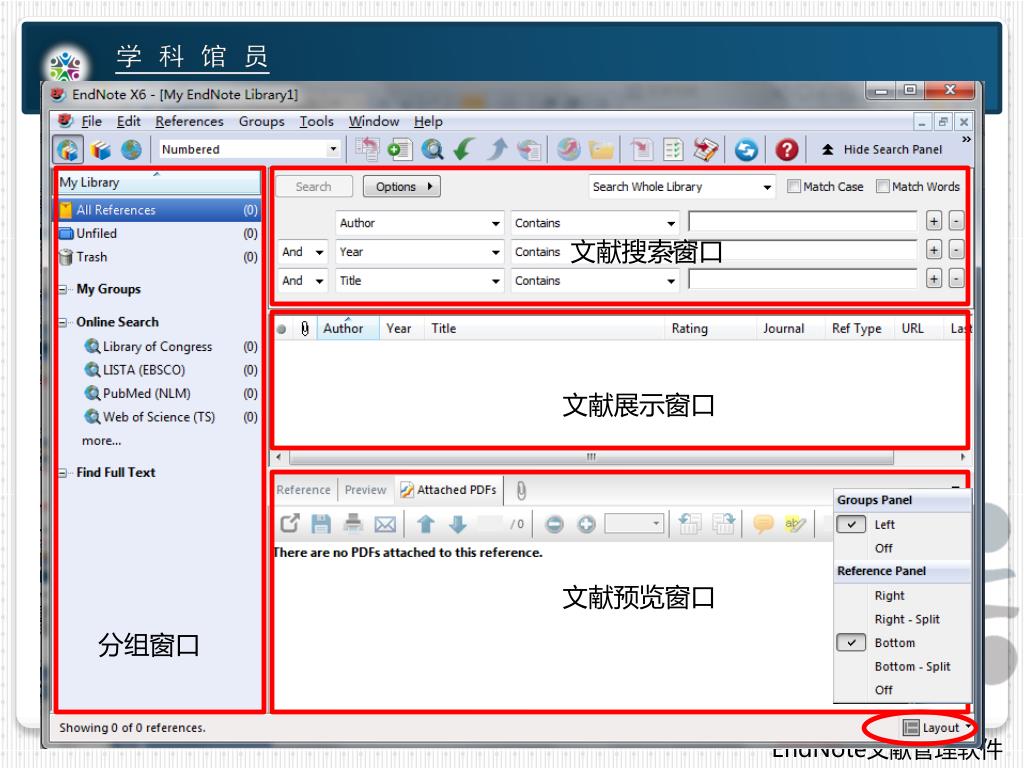Switch to Reference tab
The image size is (1024, 768).
coord(304,490)
